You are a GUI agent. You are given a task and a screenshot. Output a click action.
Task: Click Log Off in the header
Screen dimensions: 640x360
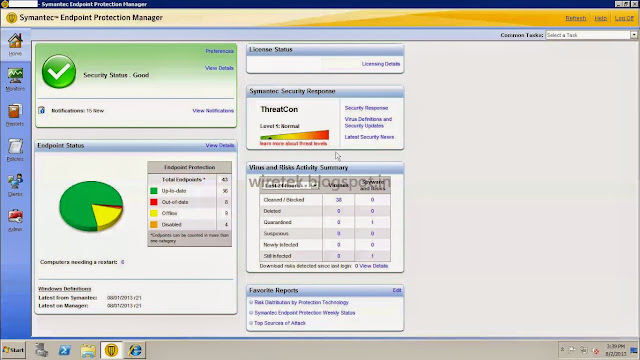coord(624,18)
